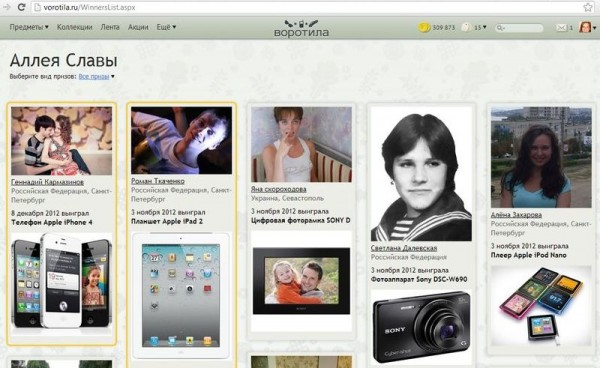The height and width of the screenshot is (368, 600).
Task: Click Яна Скороходова's winner photo
Action: [301, 144]
